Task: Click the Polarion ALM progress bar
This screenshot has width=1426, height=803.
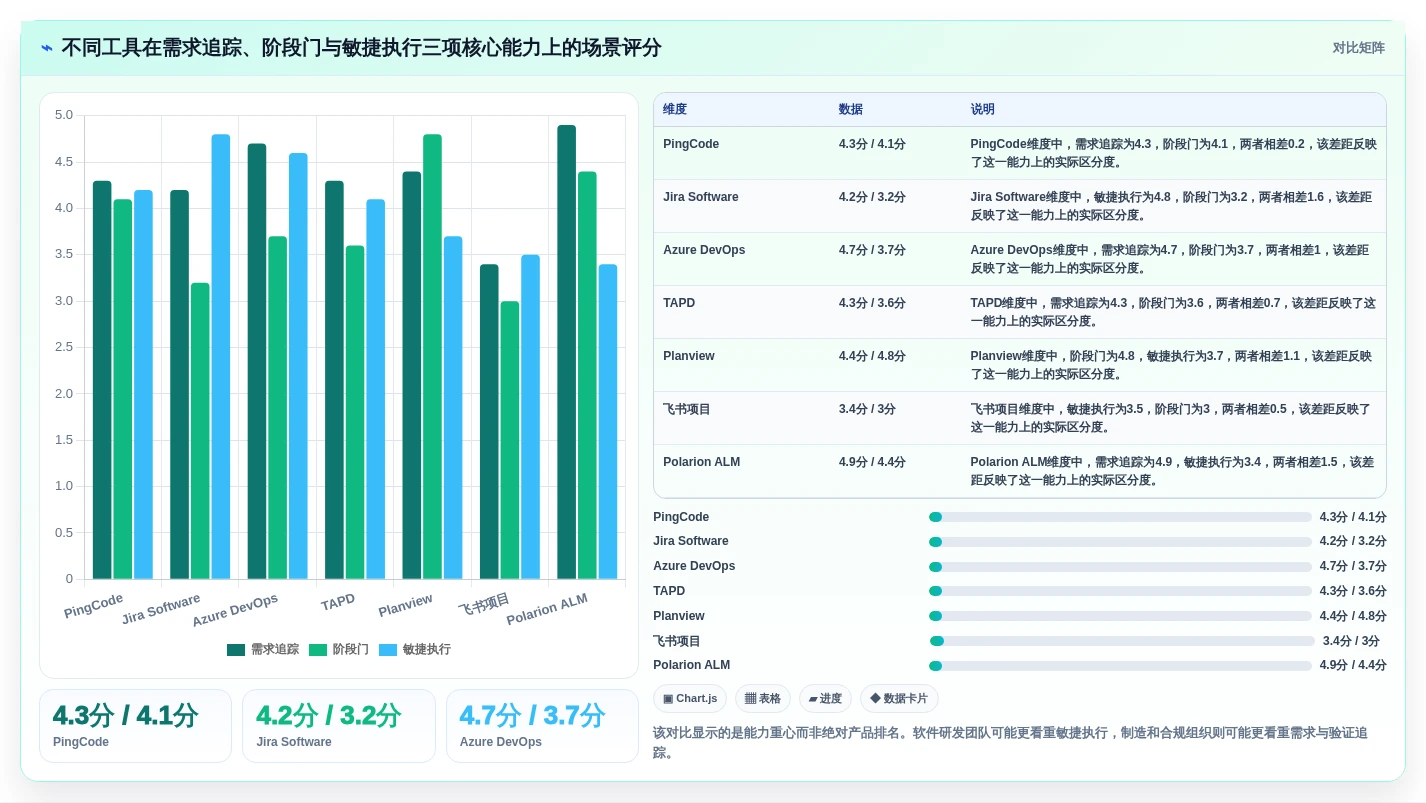Action: pos(1120,666)
